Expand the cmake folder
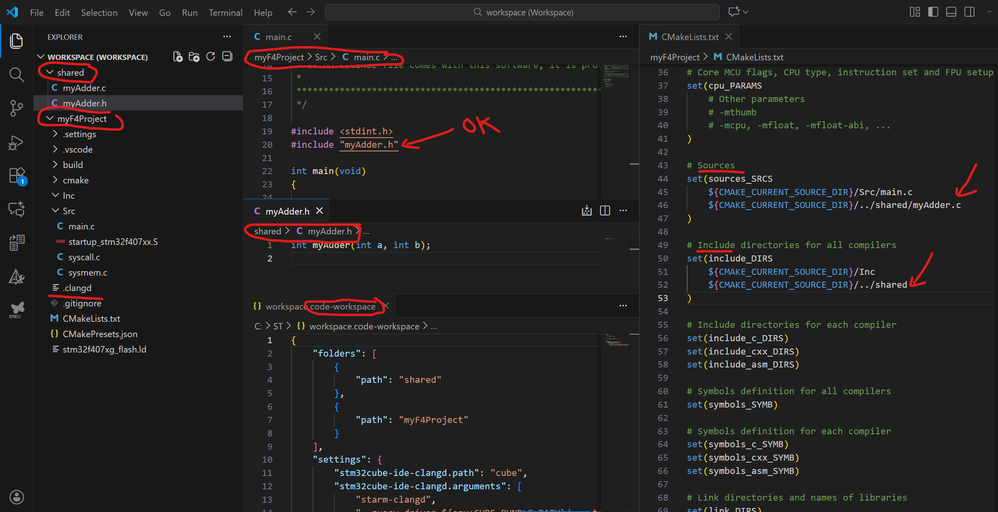This screenshot has width=998, height=512. (x=55, y=180)
